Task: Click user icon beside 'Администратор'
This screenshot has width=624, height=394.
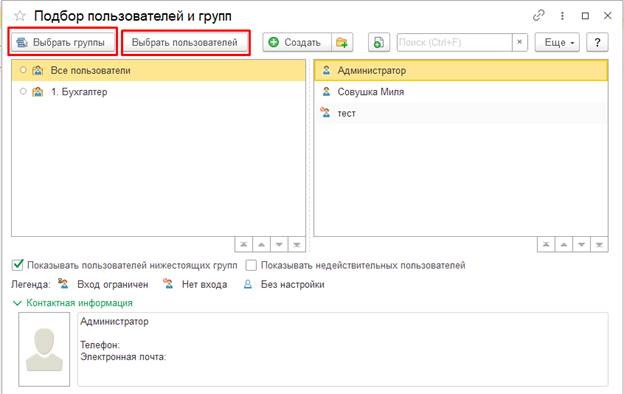Action: [x=326, y=70]
